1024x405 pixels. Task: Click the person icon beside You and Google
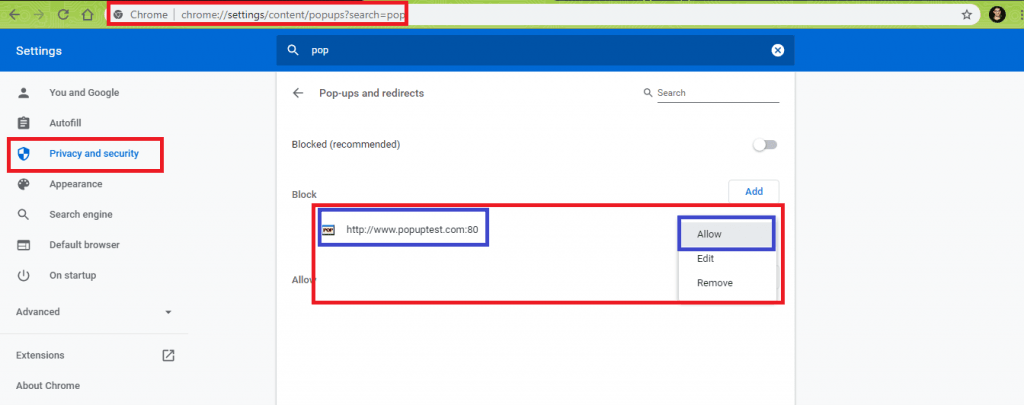point(24,93)
